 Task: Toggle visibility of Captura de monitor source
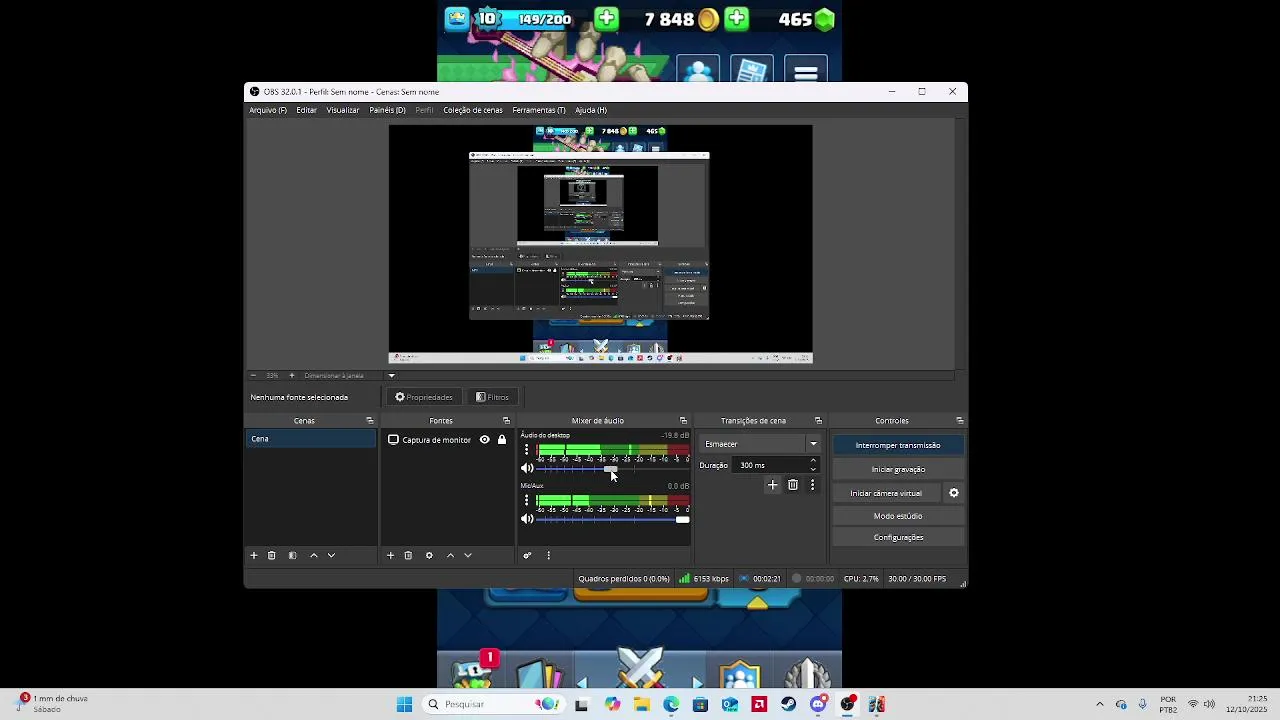click(x=484, y=440)
